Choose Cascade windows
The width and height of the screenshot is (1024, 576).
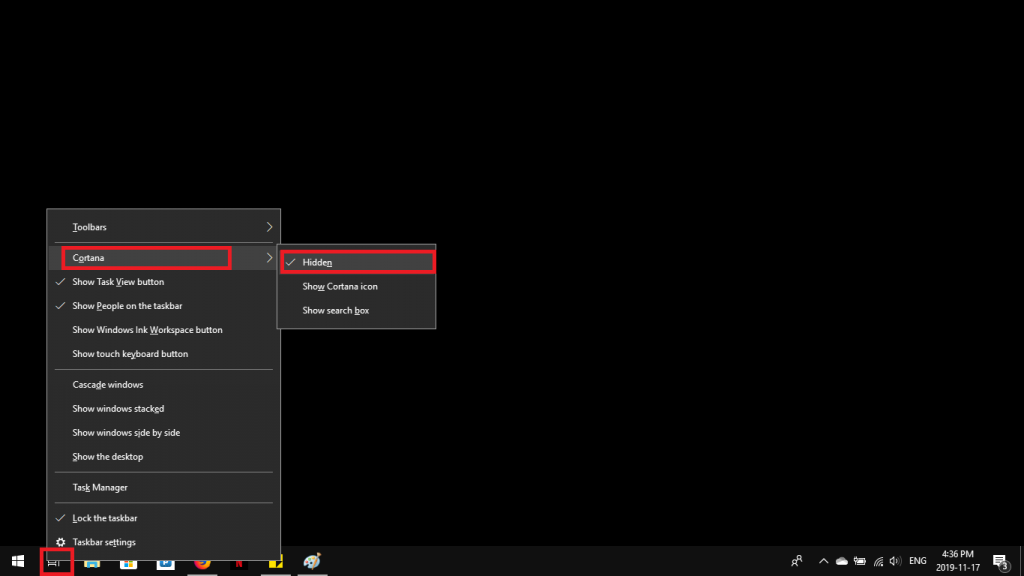(163, 385)
